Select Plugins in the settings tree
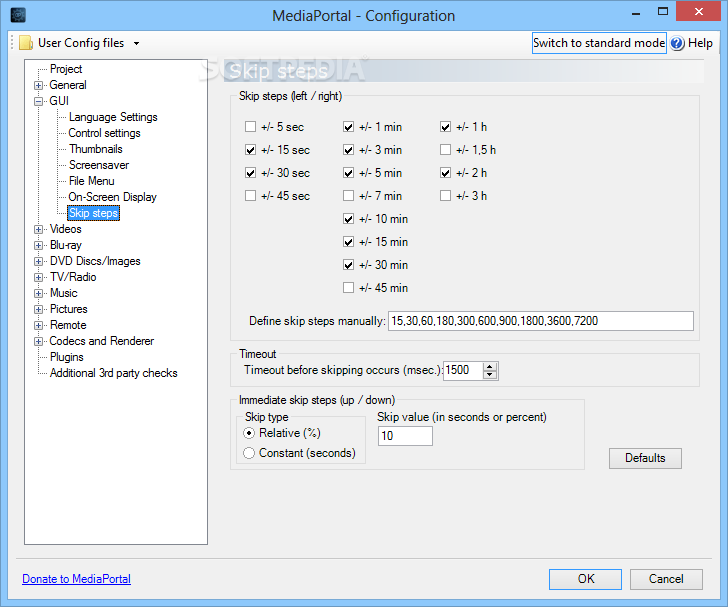This screenshot has width=728, height=607. tap(67, 357)
